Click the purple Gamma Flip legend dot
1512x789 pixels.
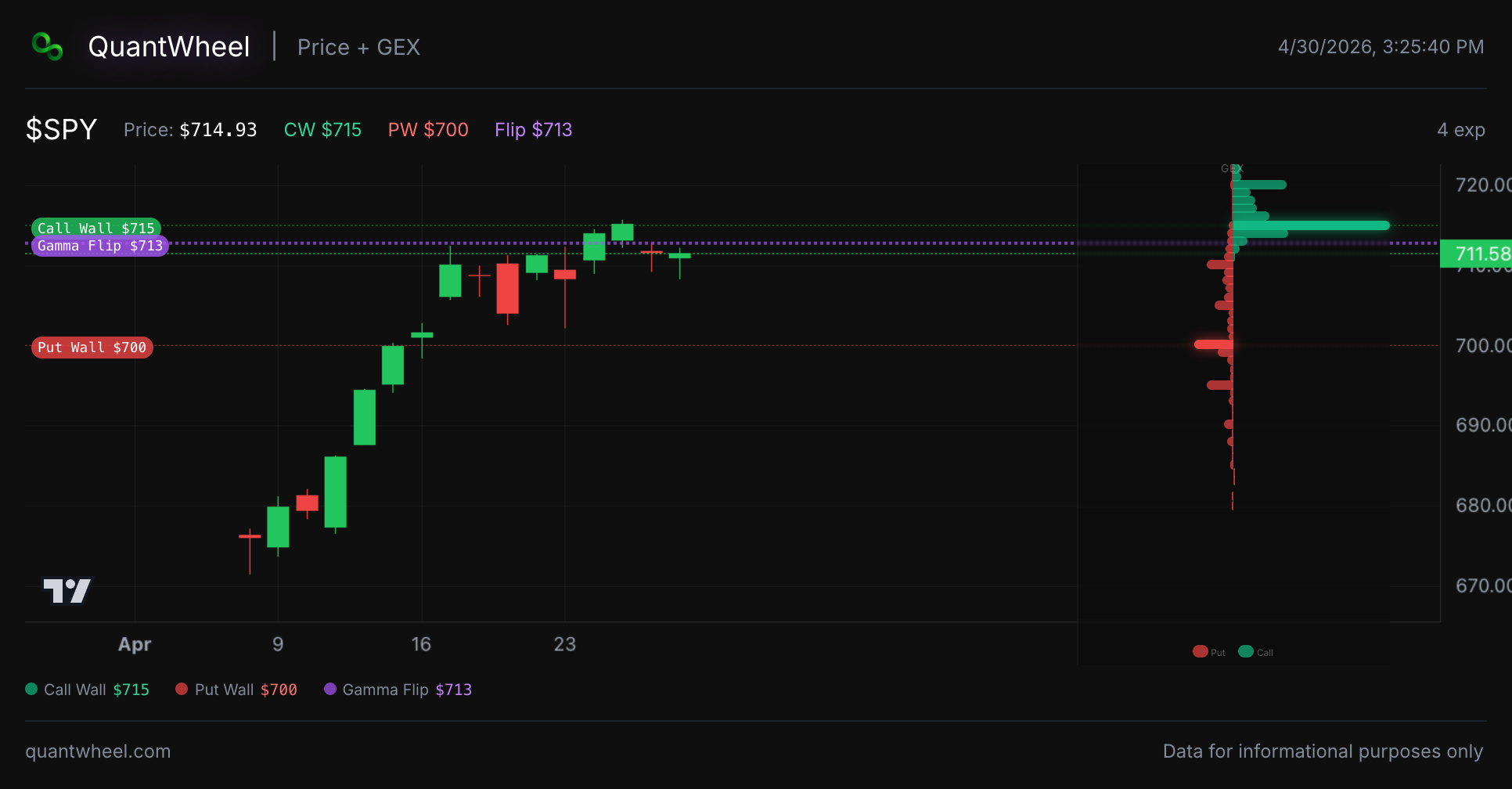tap(330, 689)
